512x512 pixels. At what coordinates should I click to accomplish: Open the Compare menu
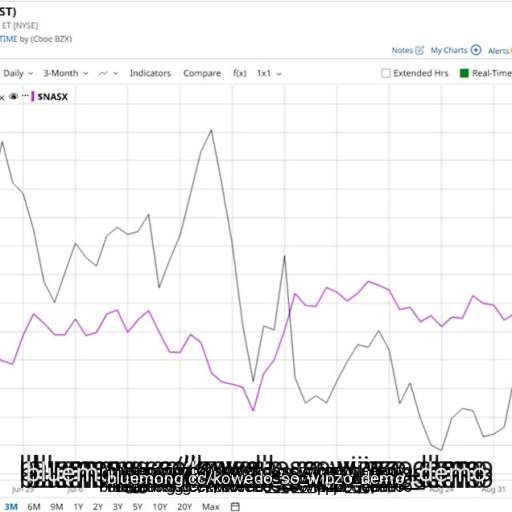tap(202, 73)
